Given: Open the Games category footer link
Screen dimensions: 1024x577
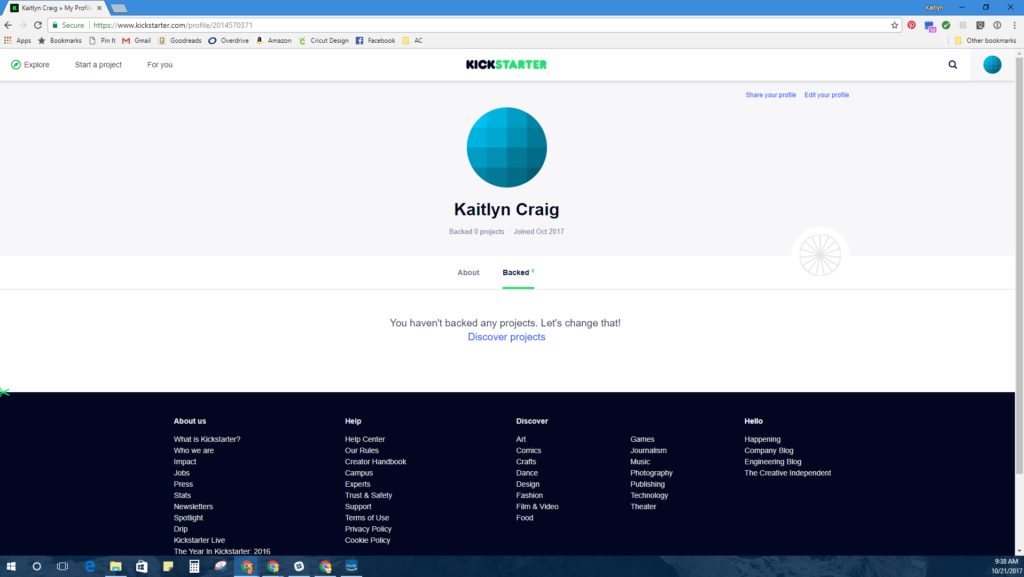Looking at the screenshot, I should pyautogui.click(x=642, y=439).
